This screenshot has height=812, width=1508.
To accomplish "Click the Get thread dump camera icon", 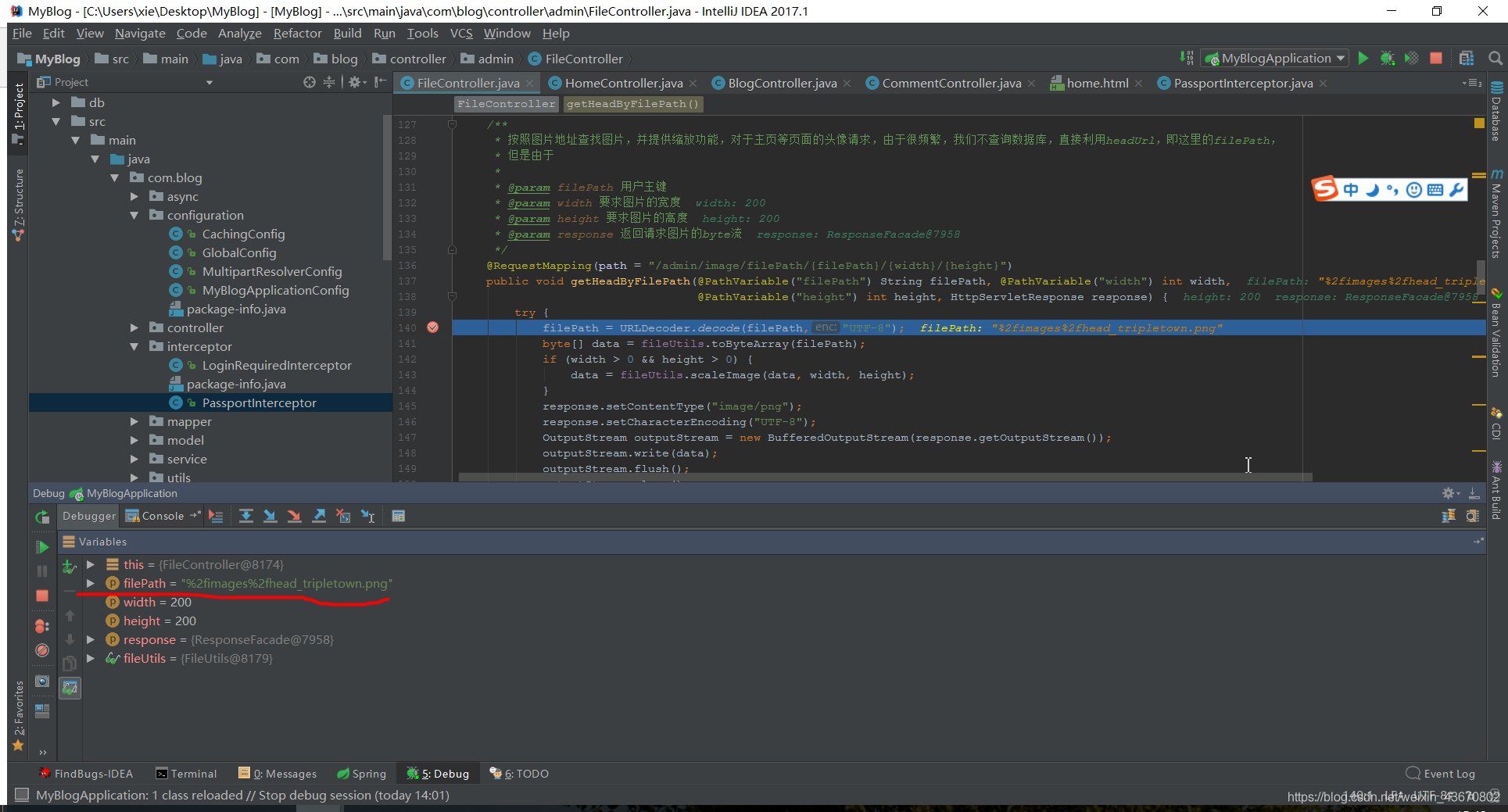I will point(42,681).
